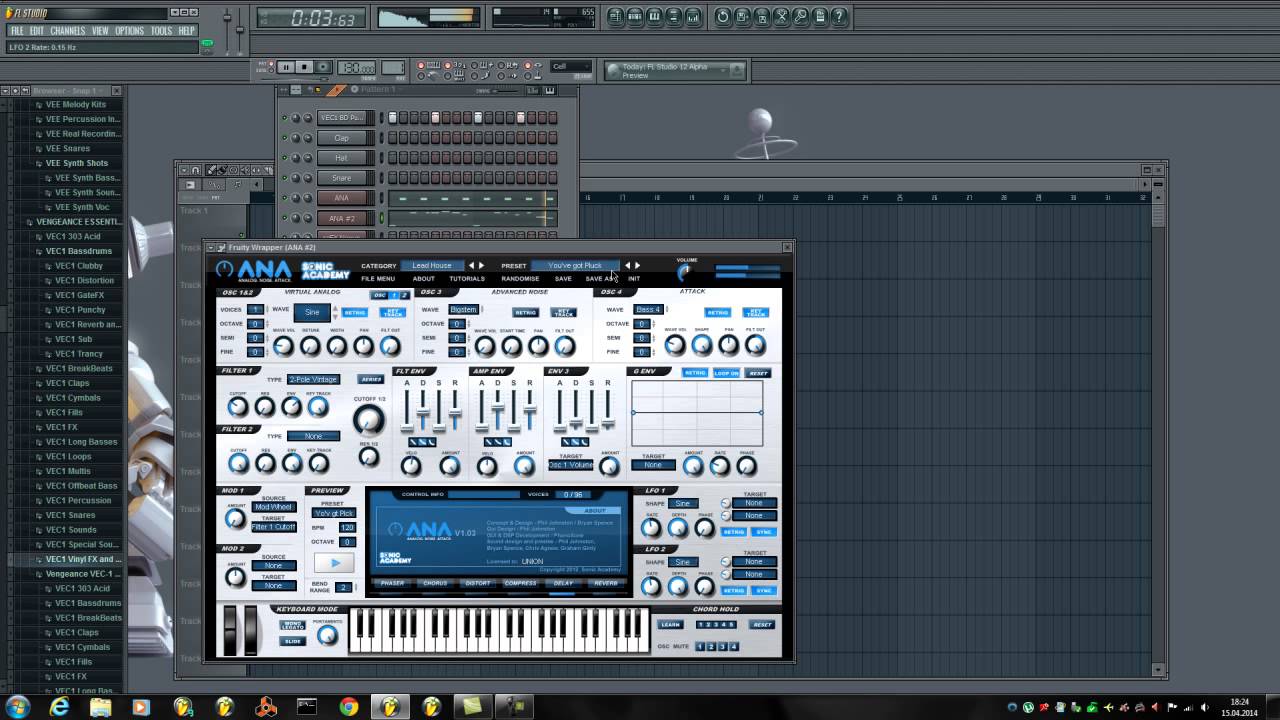Click Chrome icon in Windows taskbar
The height and width of the screenshot is (720, 1280).
coord(348,707)
